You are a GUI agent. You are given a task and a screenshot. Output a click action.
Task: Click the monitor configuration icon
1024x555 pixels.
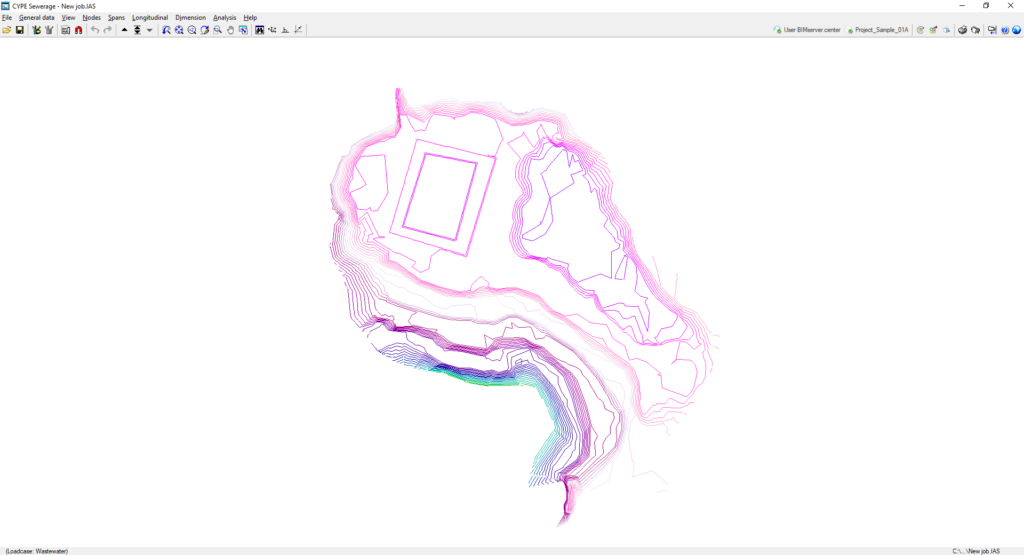[992, 30]
